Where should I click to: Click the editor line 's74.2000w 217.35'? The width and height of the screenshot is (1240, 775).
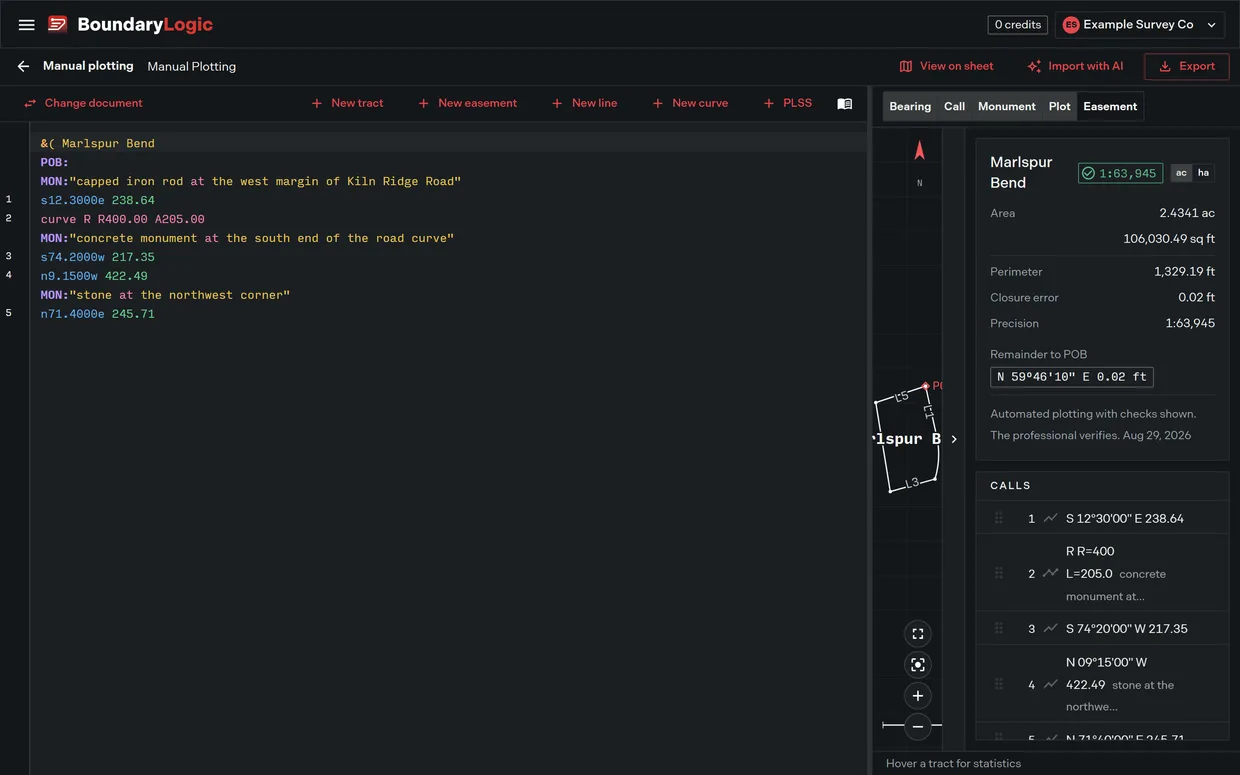tap(98, 257)
